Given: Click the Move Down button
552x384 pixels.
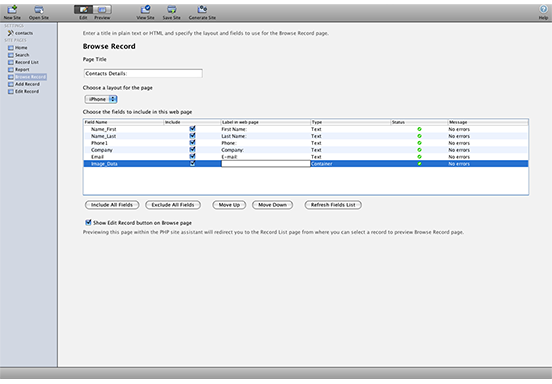Looking at the screenshot, I should [x=272, y=205].
